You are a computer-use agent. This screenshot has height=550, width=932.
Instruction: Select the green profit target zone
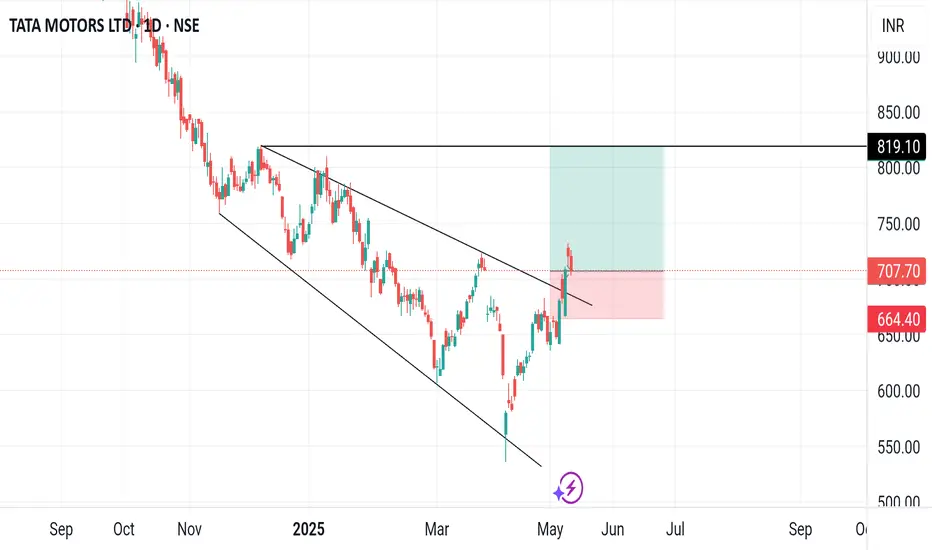(x=606, y=208)
